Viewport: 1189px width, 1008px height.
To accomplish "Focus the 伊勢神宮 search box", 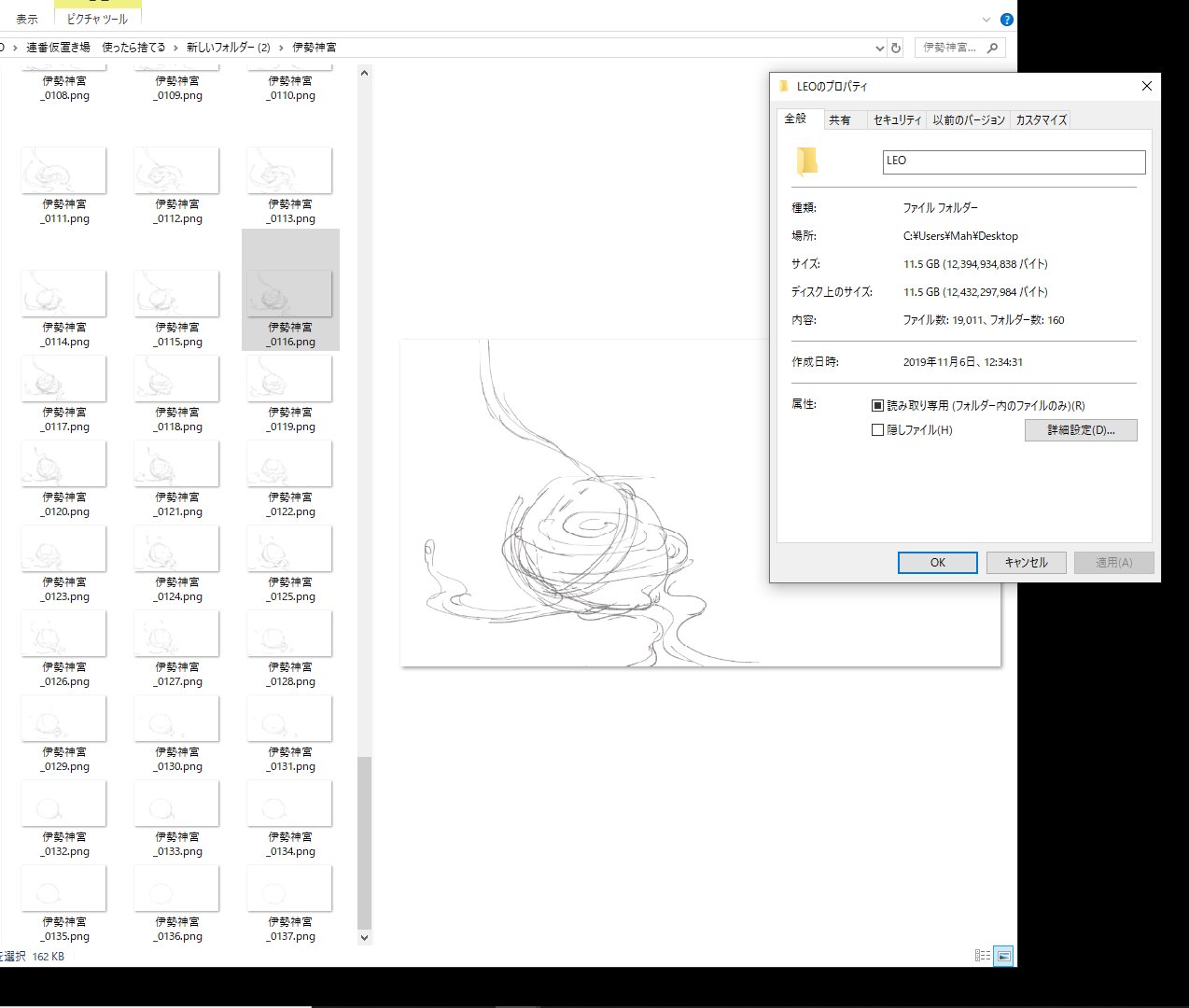I will pos(958,48).
